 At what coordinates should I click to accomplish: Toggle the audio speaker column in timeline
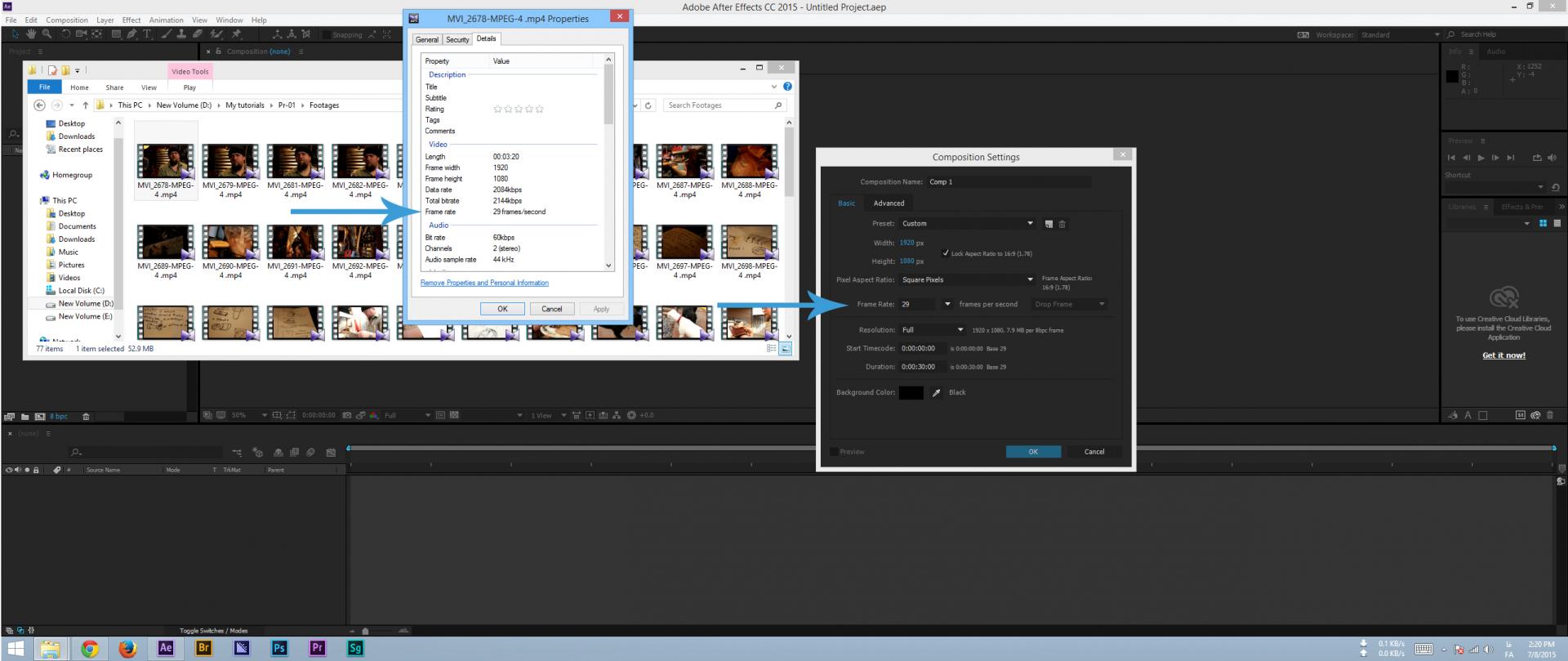coord(18,470)
